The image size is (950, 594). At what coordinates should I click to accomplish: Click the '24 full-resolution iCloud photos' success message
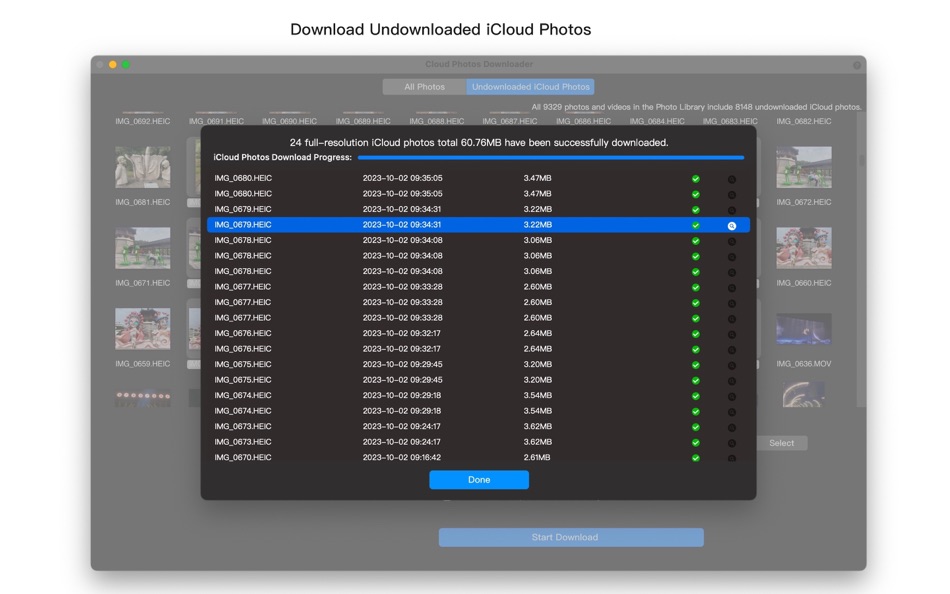click(x=479, y=143)
